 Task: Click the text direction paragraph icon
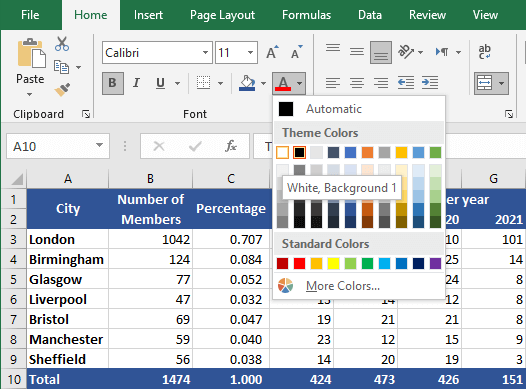[441, 52]
